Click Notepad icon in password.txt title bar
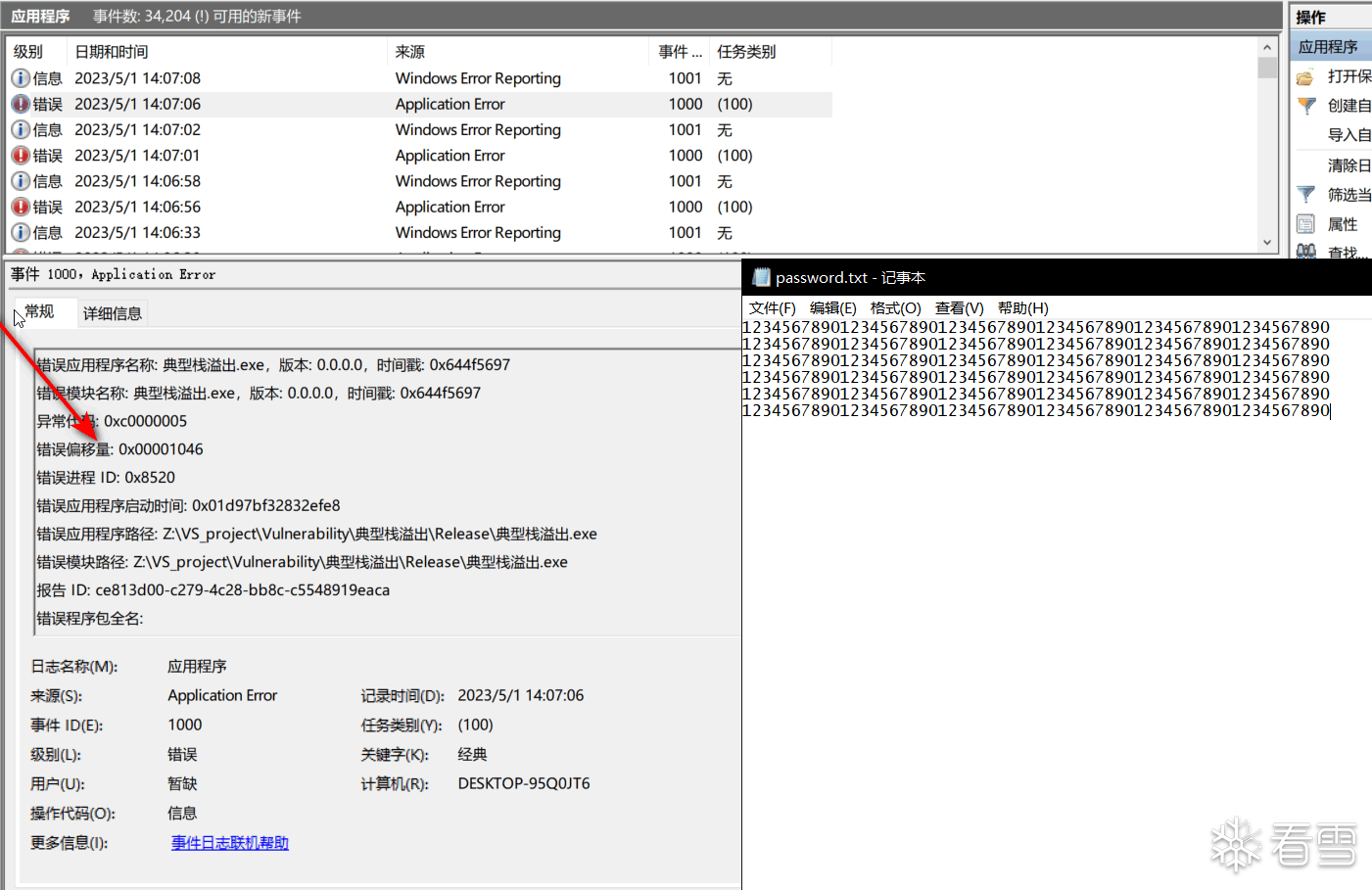The height and width of the screenshot is (890, 1372). click(761, 278)
